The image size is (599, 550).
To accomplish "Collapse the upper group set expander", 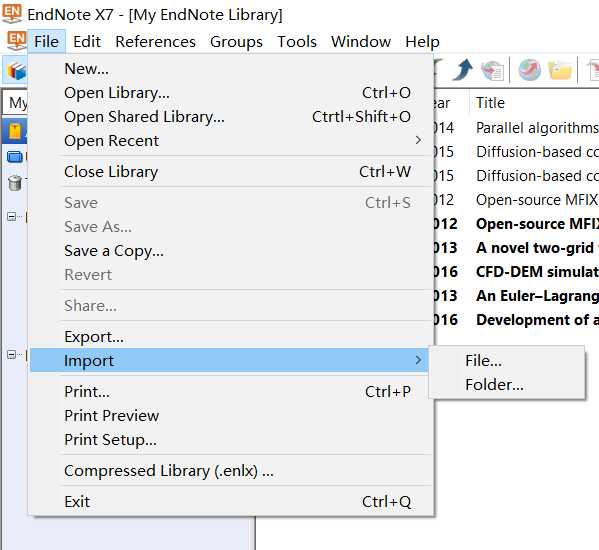I will coord(11,217).
